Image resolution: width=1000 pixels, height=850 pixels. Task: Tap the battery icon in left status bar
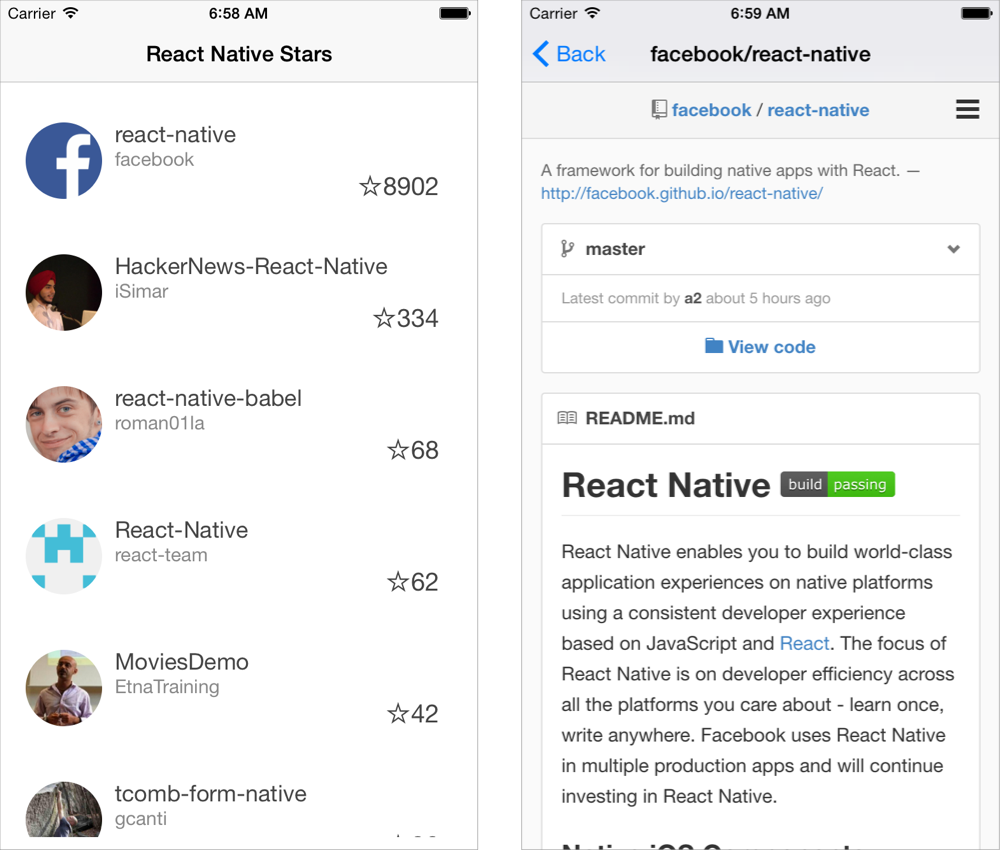tap(455, 13)
